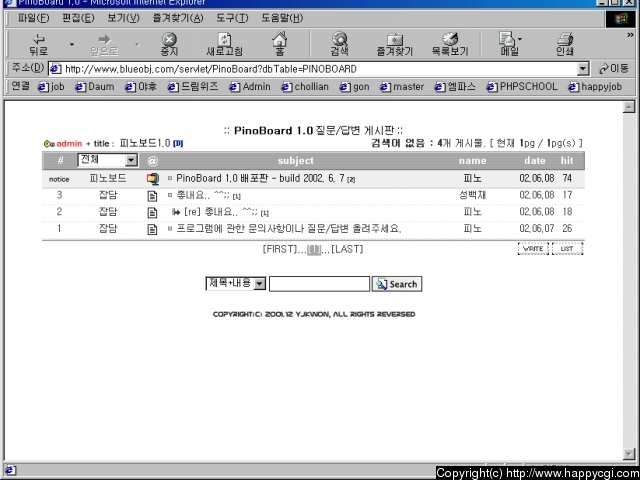Open the 도구(T) menu
The width and height of the screenshot is (640, 480).
pyautogui.click(x=232, y=18)
